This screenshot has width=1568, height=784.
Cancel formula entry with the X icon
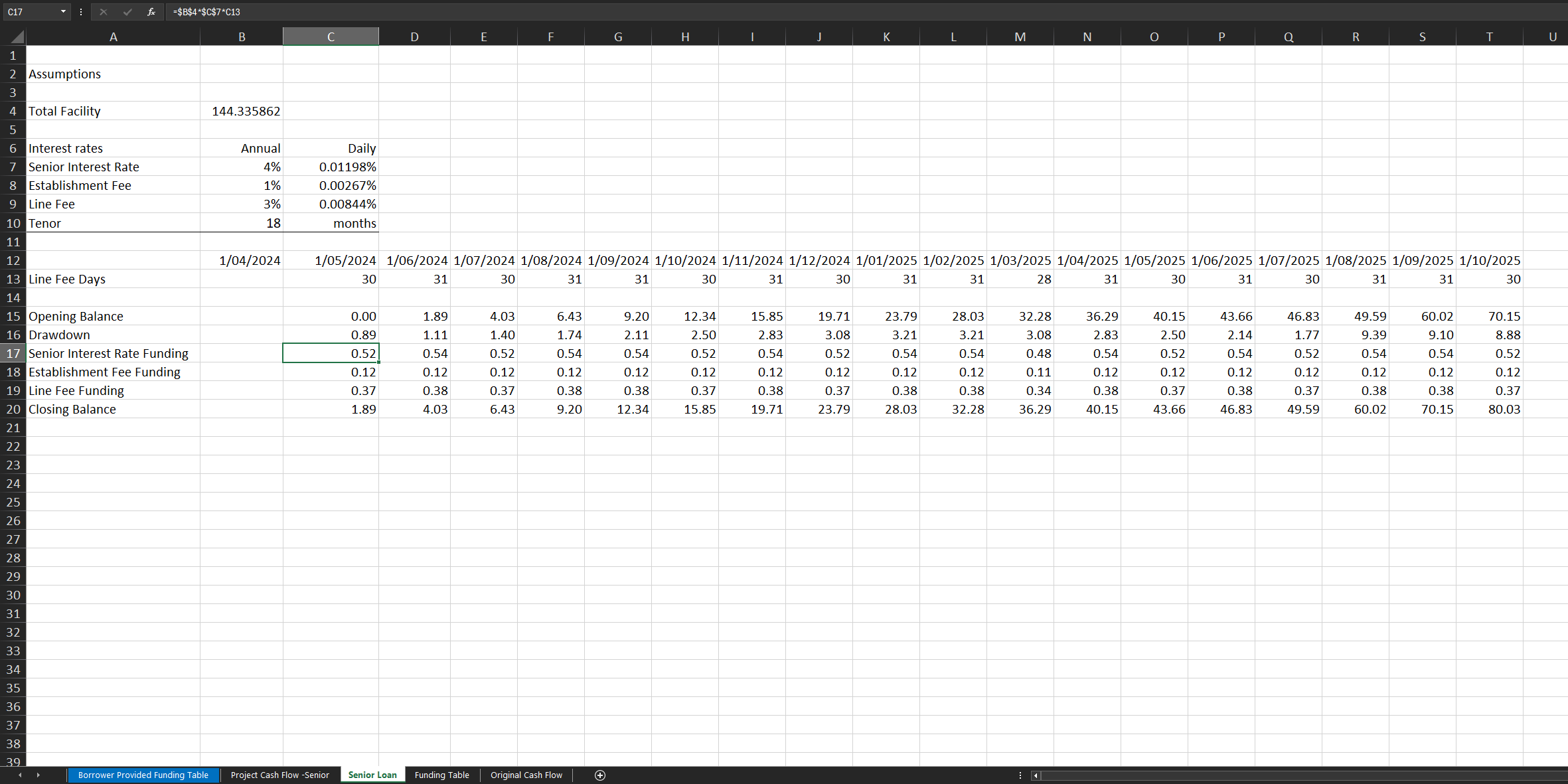coord(103,12)
